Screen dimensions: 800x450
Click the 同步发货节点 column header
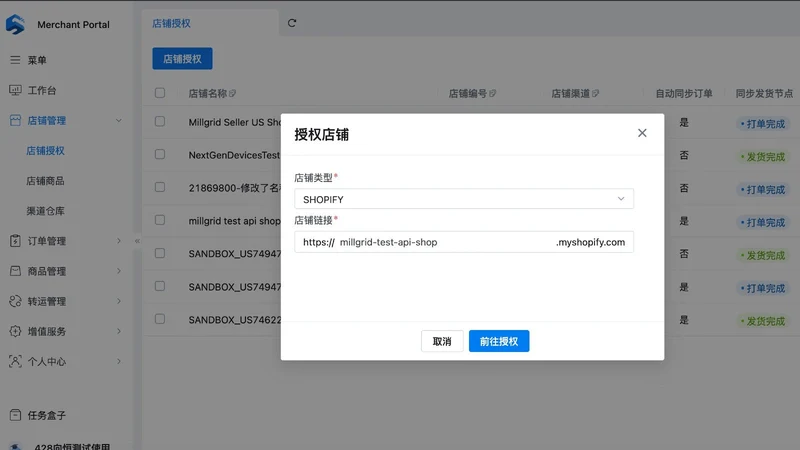[764, 93]
